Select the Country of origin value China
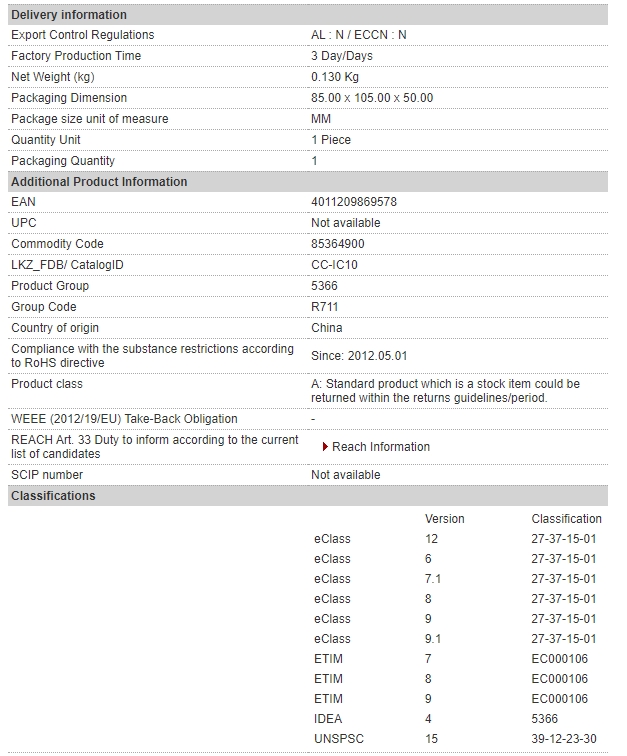Image resolution: width=627 pixels, height=756 pixels. pos(327,328)
